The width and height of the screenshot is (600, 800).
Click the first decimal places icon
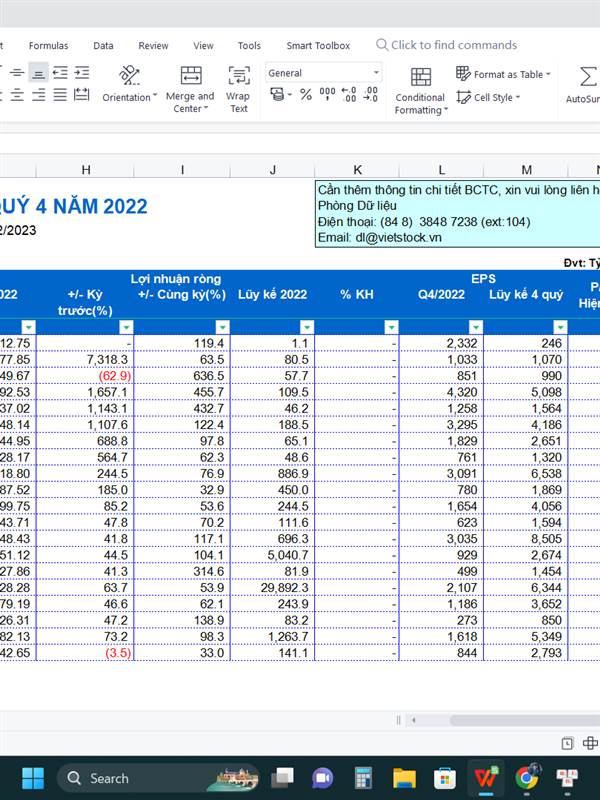(349, 94)
